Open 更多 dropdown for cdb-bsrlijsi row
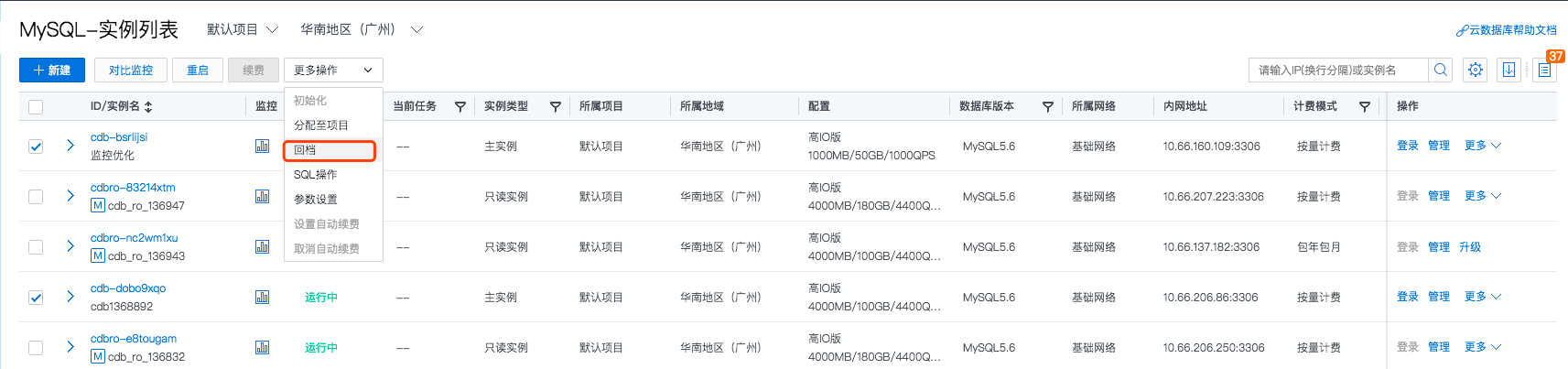Image resolution: width=1568 pixels, height=369 pixels. (1483, 146)
